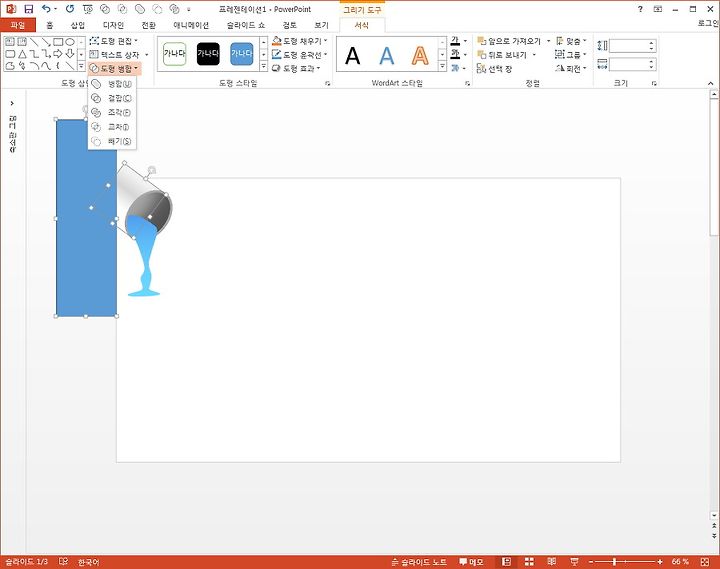Save the presentation from quick access toolbar

point(28,9)
